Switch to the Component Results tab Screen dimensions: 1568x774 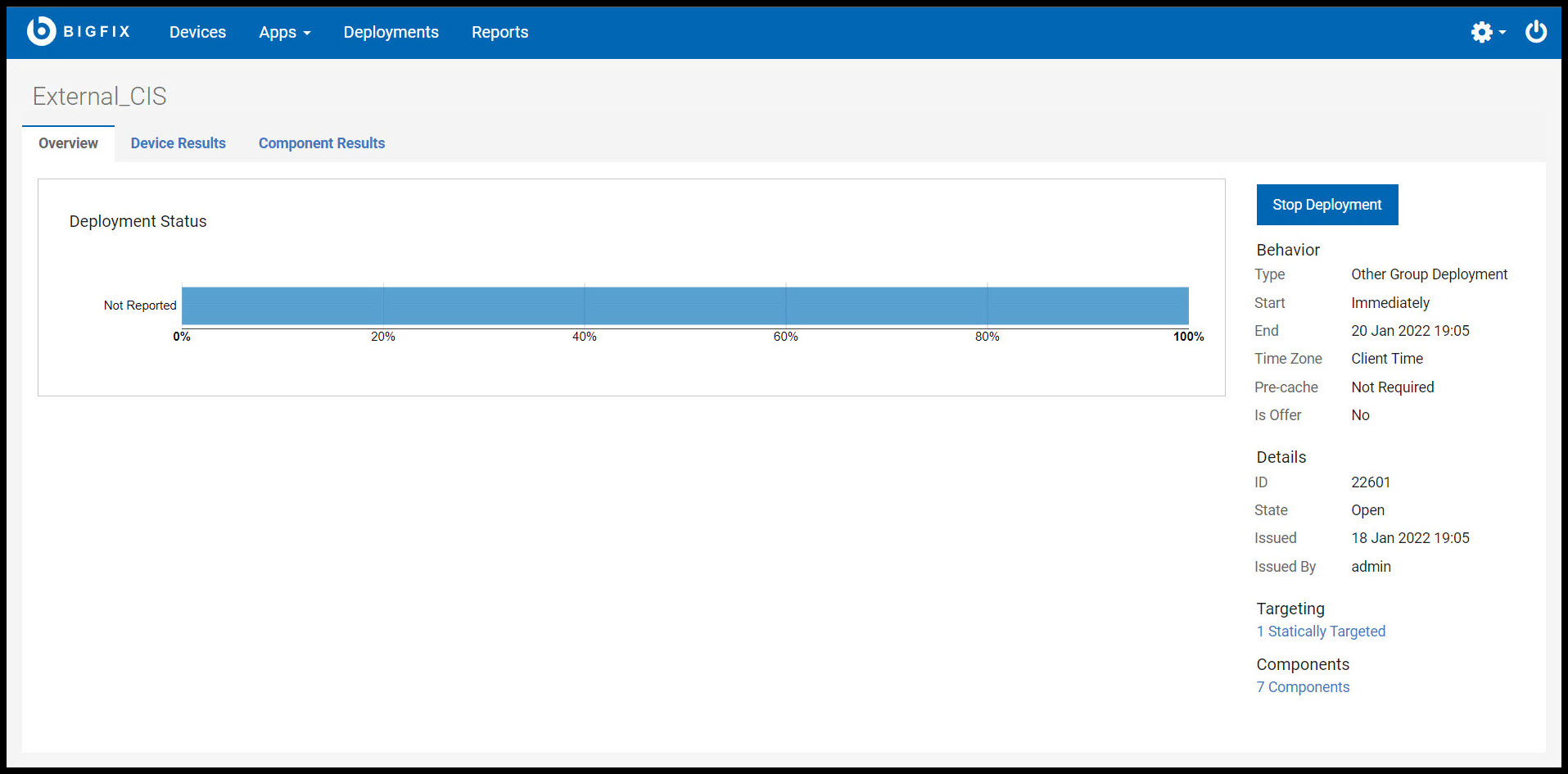tap(321, 143)
